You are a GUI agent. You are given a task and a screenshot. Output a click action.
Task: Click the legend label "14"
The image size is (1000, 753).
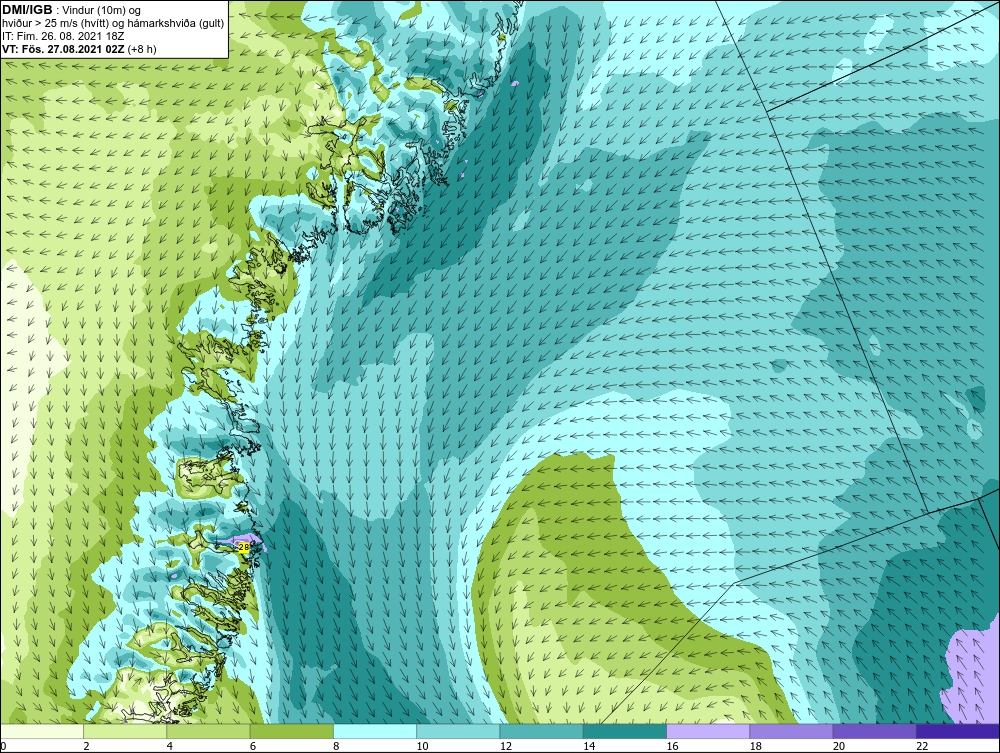(589, 747)
